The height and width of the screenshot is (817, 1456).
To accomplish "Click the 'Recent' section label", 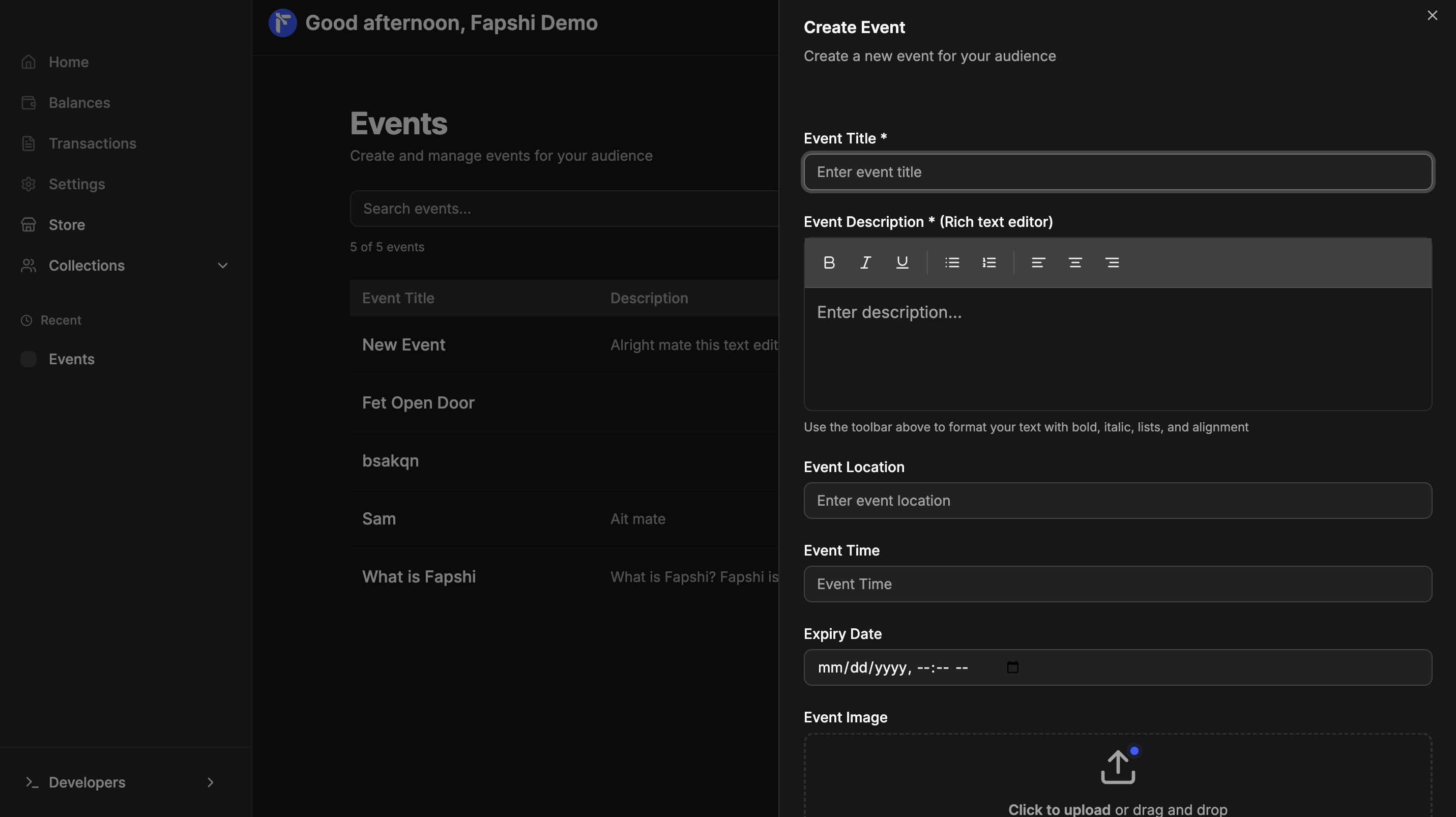I will tap(61, 320).
